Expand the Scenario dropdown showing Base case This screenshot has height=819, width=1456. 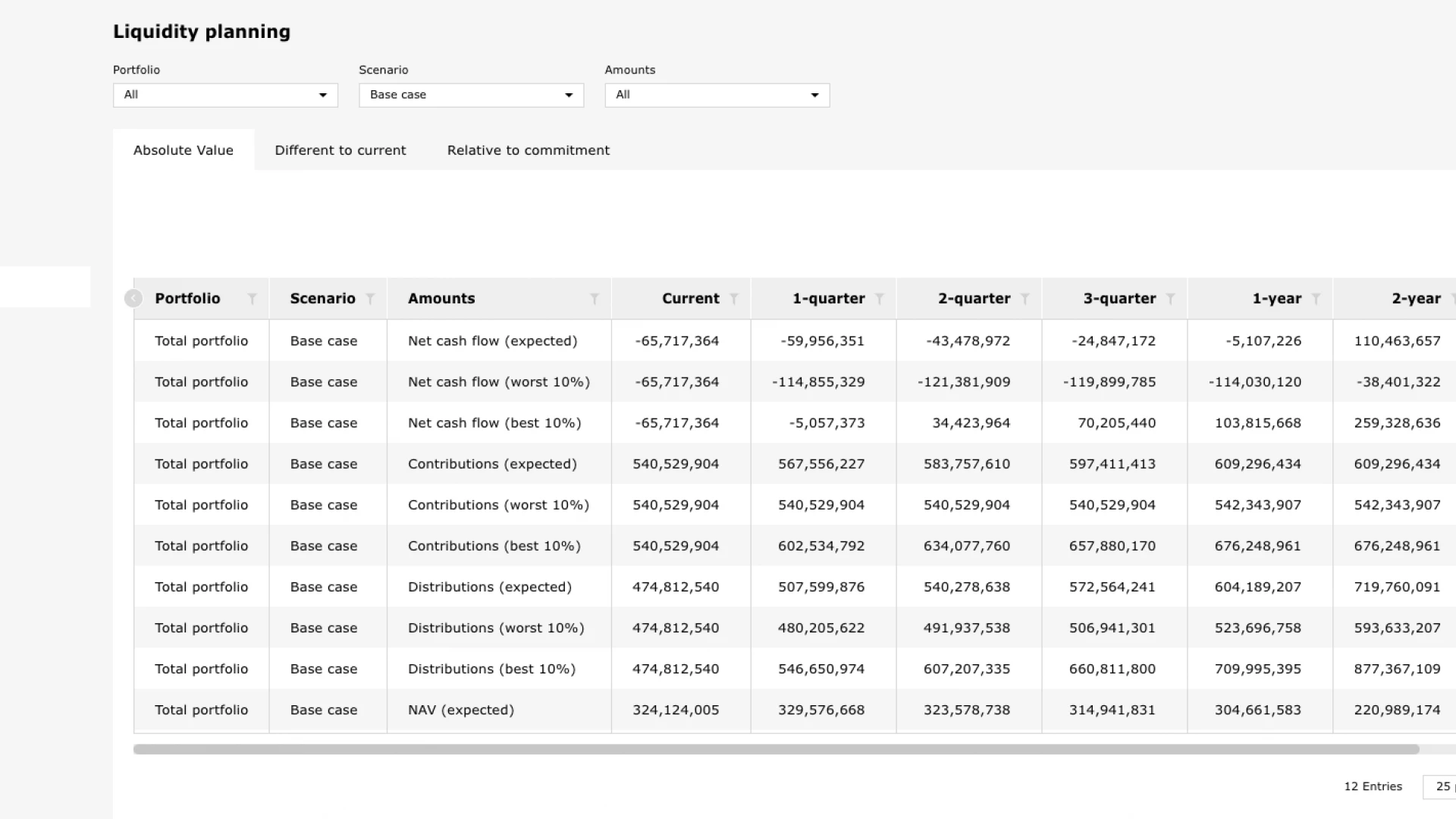tap(471, 95)
